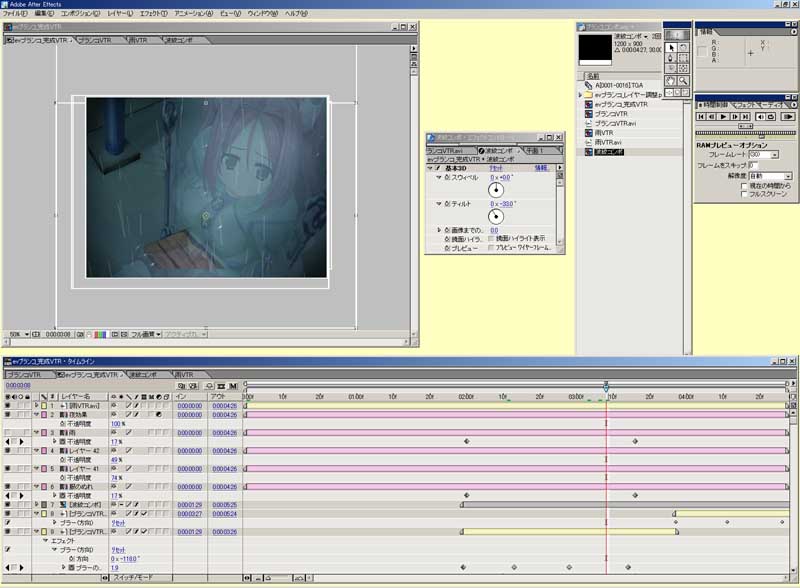Click the Play button in time controls
Screen dimensions: 800x588
(723, 117)
